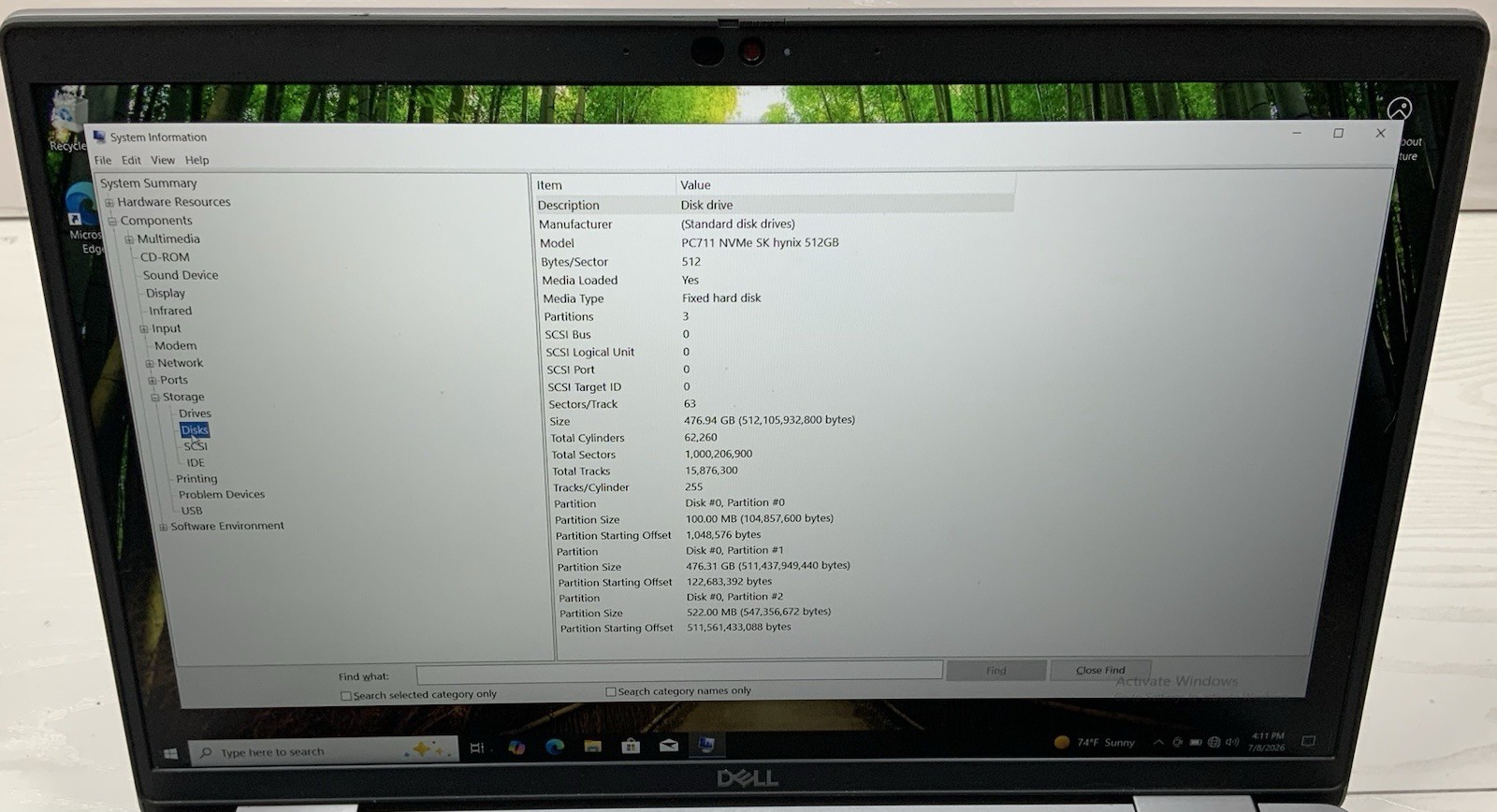Select Drives under Storage
The height and width of the screenshot is (812, 1497).
[x=195, y=413]
